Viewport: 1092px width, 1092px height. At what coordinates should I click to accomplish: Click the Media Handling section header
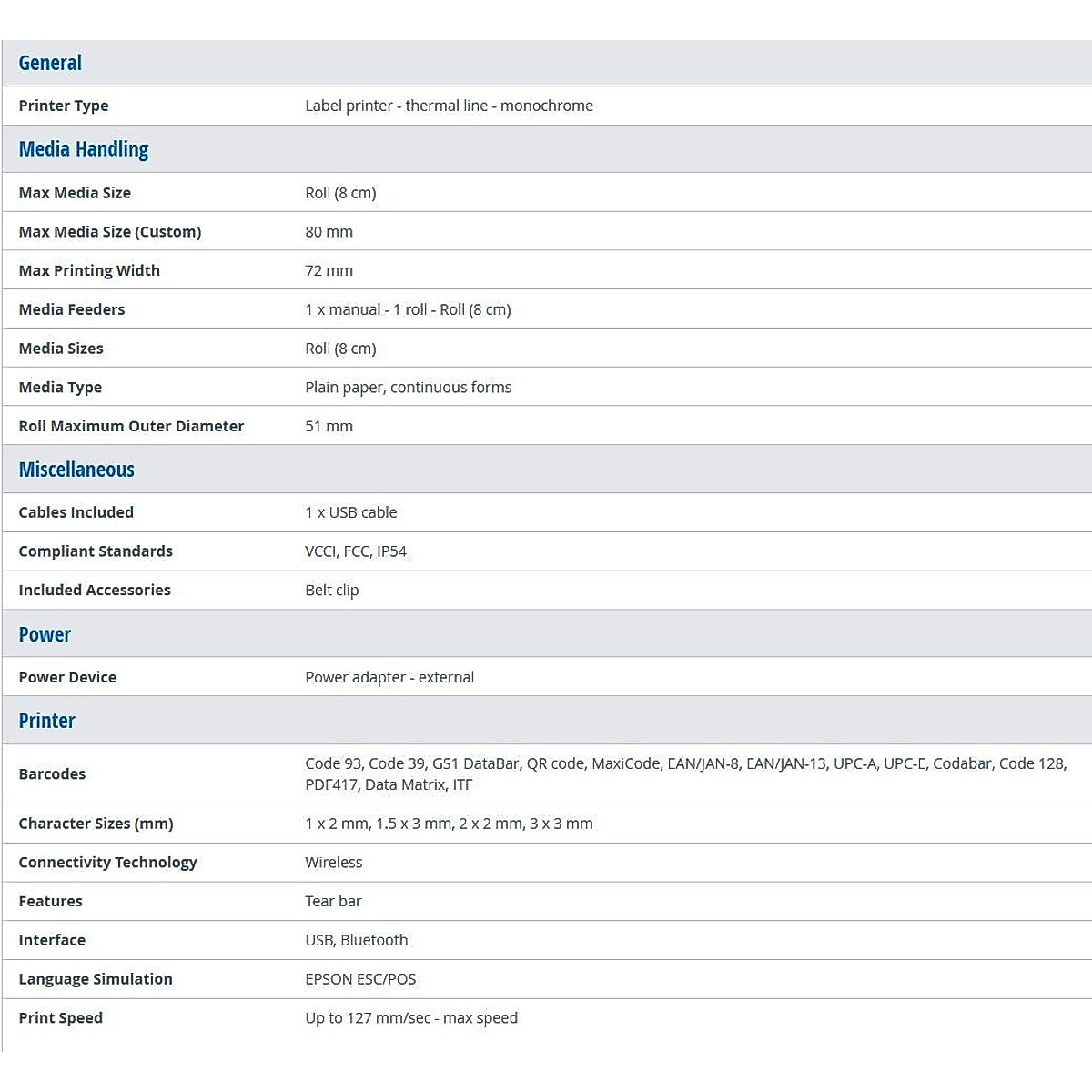pyautogui.click(x=84, y=149)
